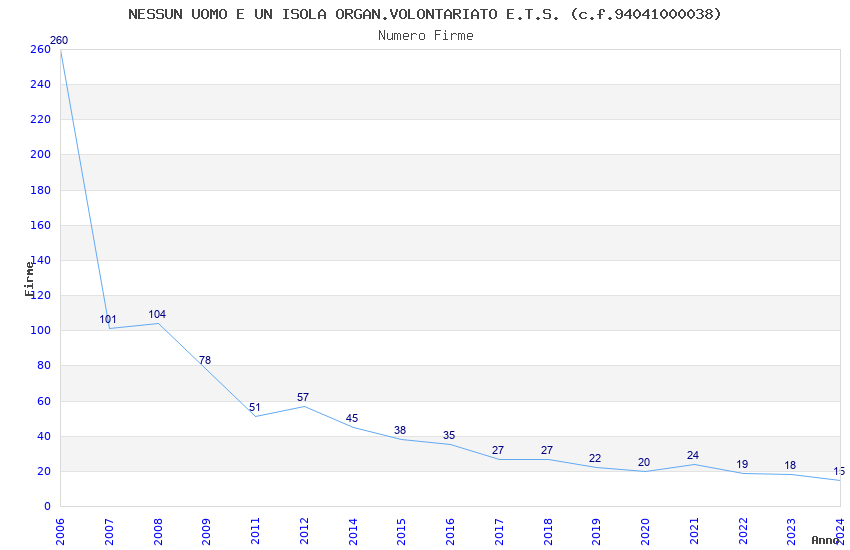The image size is (850, 550).
Task: Select the 2006 year label on x-axis
Action: (x=60, y=531)
